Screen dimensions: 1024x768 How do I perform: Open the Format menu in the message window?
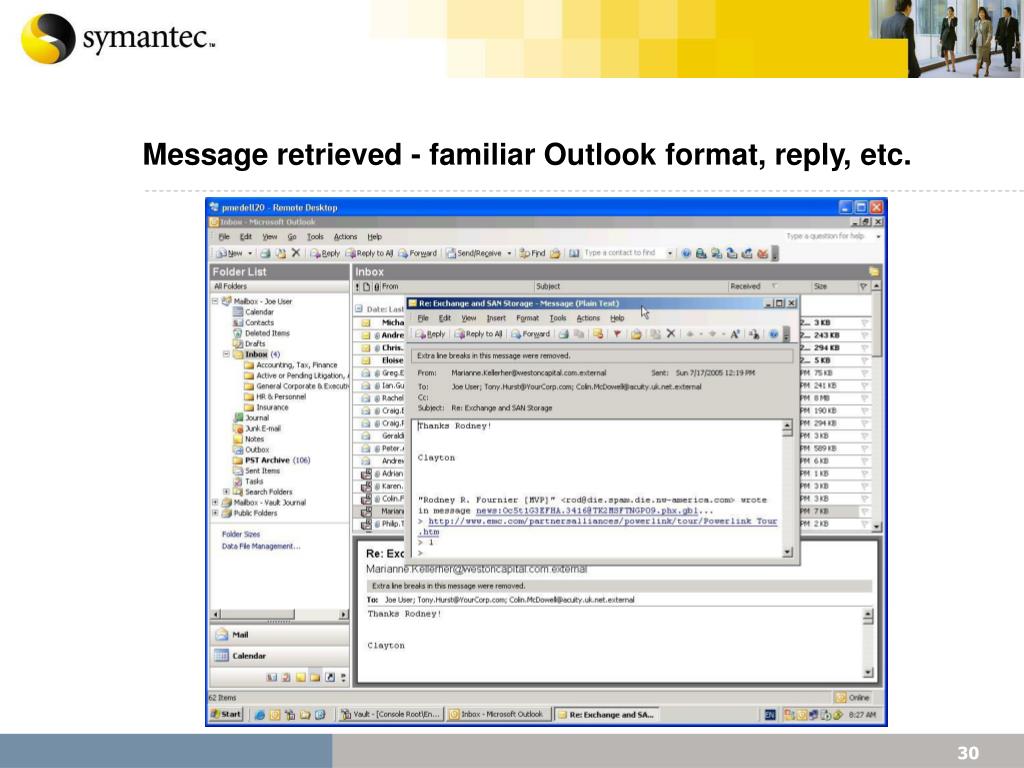coord(528,318)
